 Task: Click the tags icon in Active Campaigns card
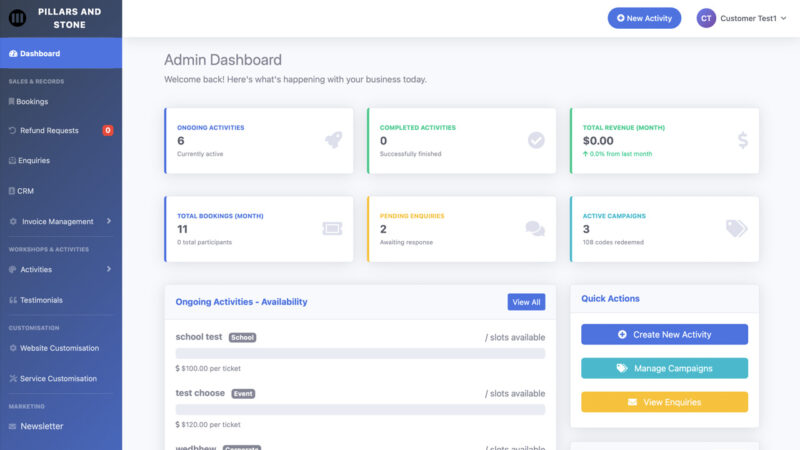pos(736,228)
